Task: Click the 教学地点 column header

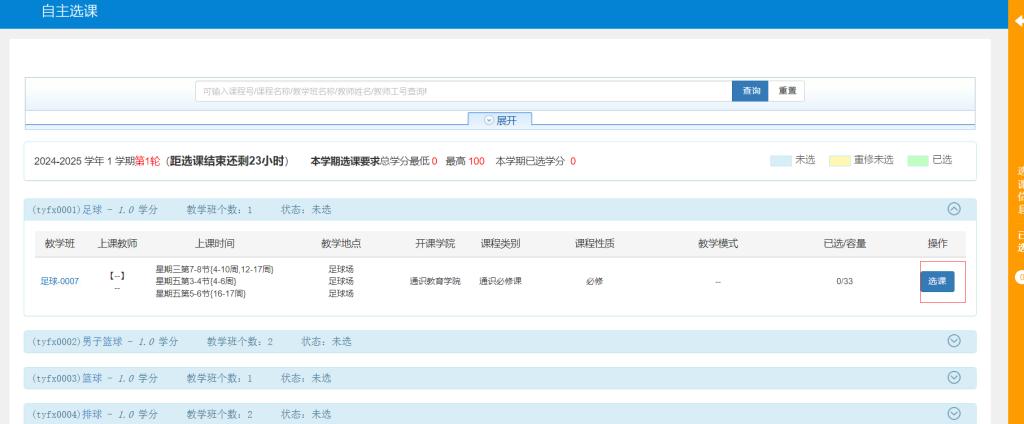Action: [341, 244]
